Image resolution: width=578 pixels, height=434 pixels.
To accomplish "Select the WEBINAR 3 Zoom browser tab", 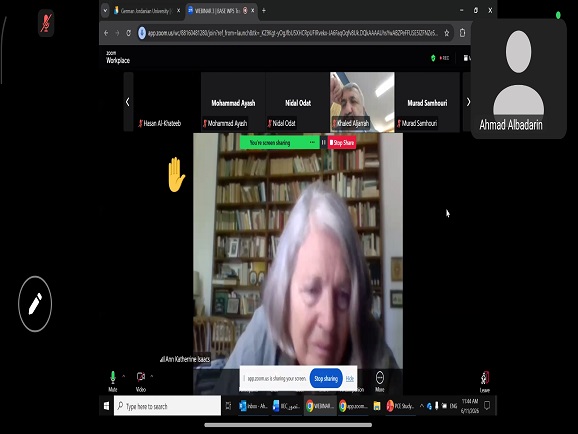I will point(217,11).
